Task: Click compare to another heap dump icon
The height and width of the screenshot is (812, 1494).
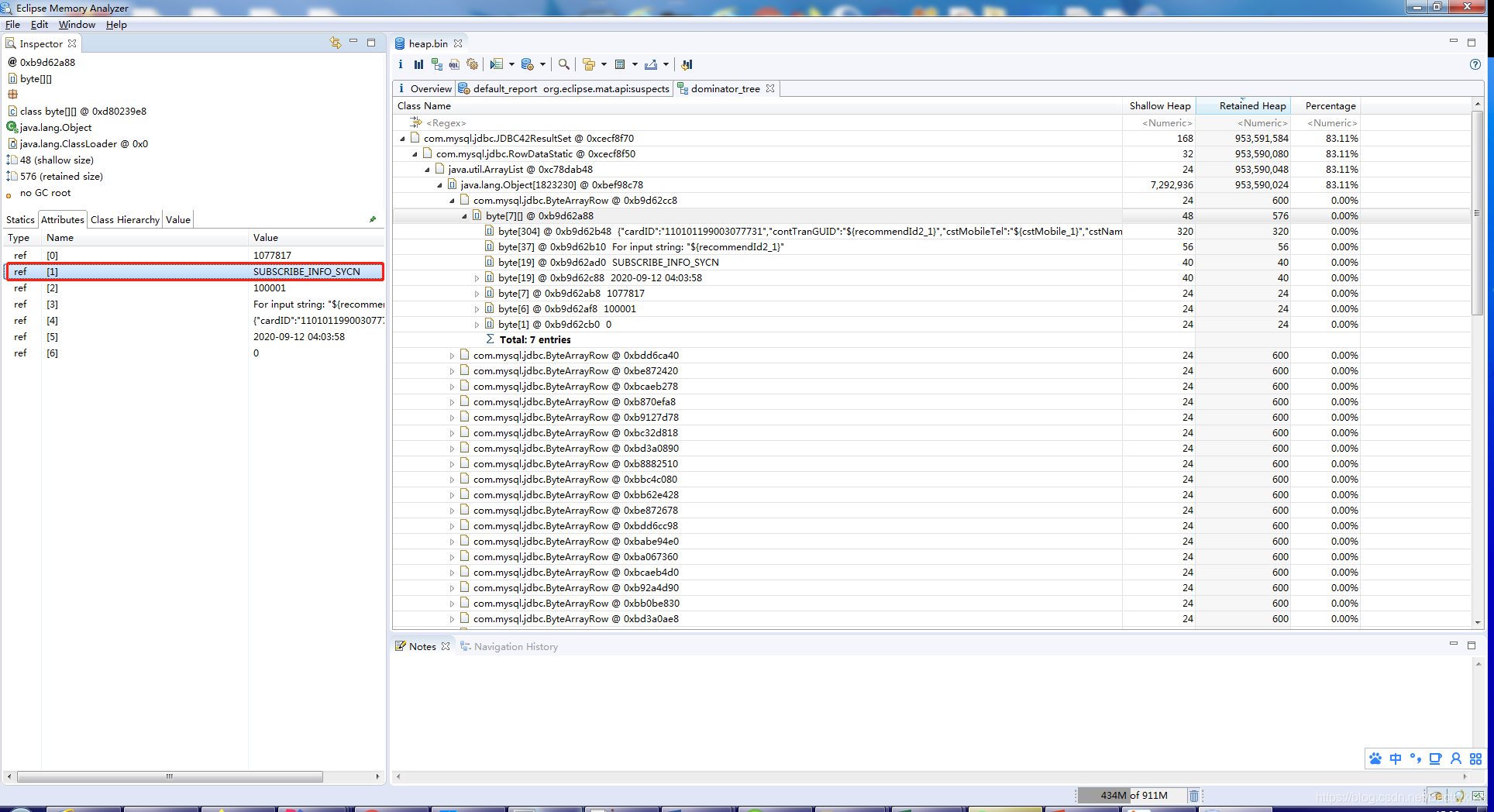Action: tap(687, 64)
